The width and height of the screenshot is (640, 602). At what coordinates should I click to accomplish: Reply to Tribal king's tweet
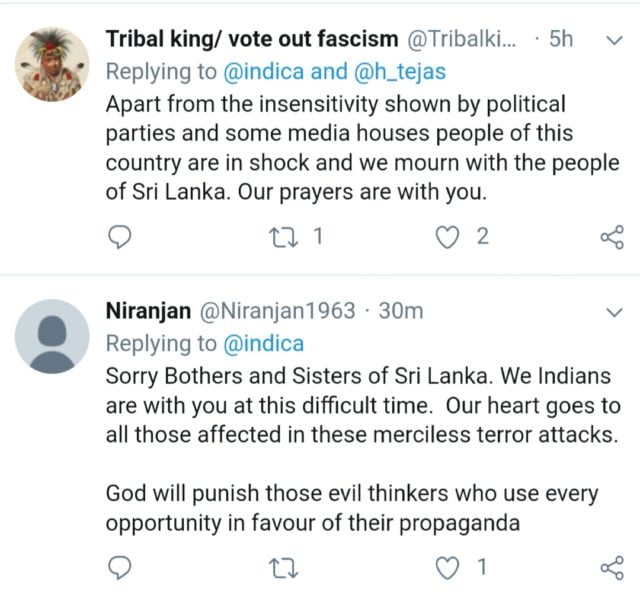click(120, 237)
